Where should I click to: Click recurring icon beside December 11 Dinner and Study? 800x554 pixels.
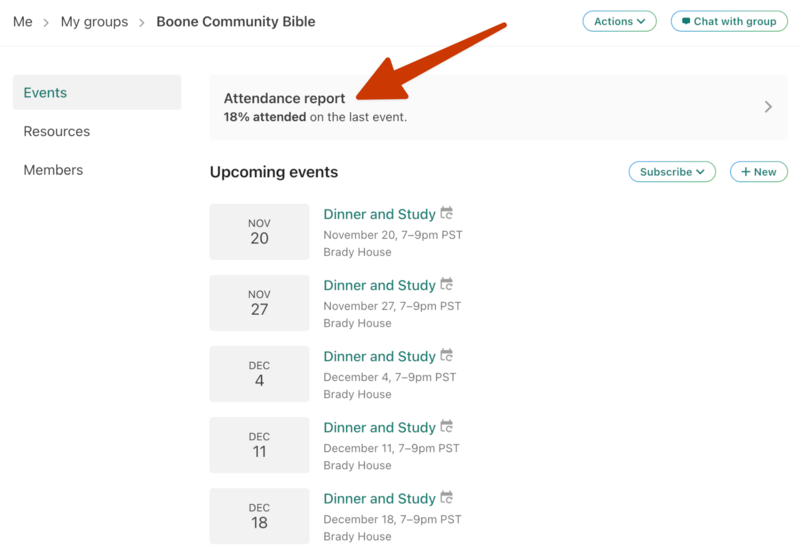pos(447,426)
